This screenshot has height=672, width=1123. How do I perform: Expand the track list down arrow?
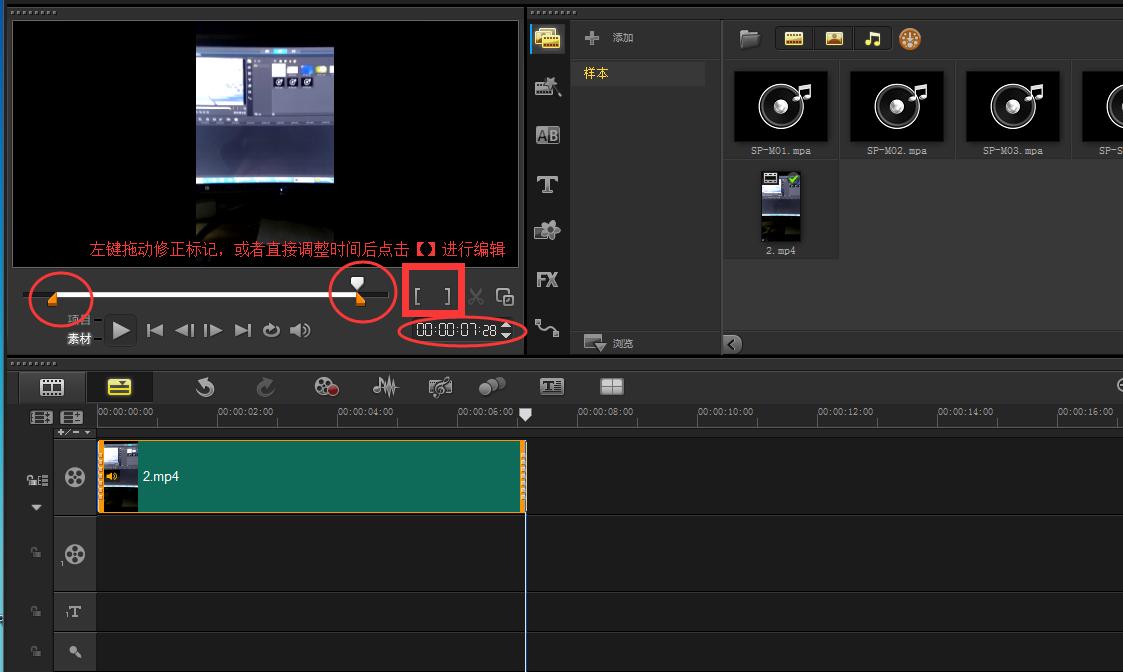coord(37,507)
